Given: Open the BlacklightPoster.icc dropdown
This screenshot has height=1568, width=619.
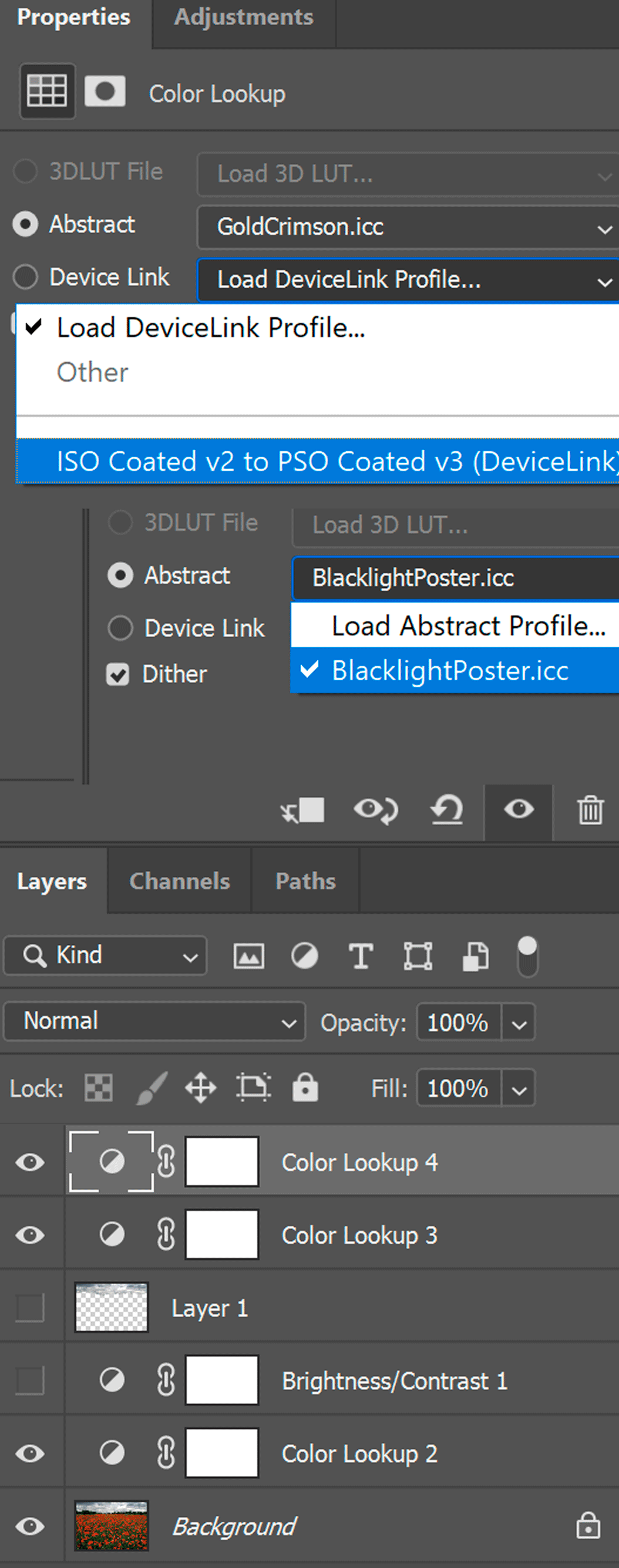Looking at the screenshot, I should (455, 578).
